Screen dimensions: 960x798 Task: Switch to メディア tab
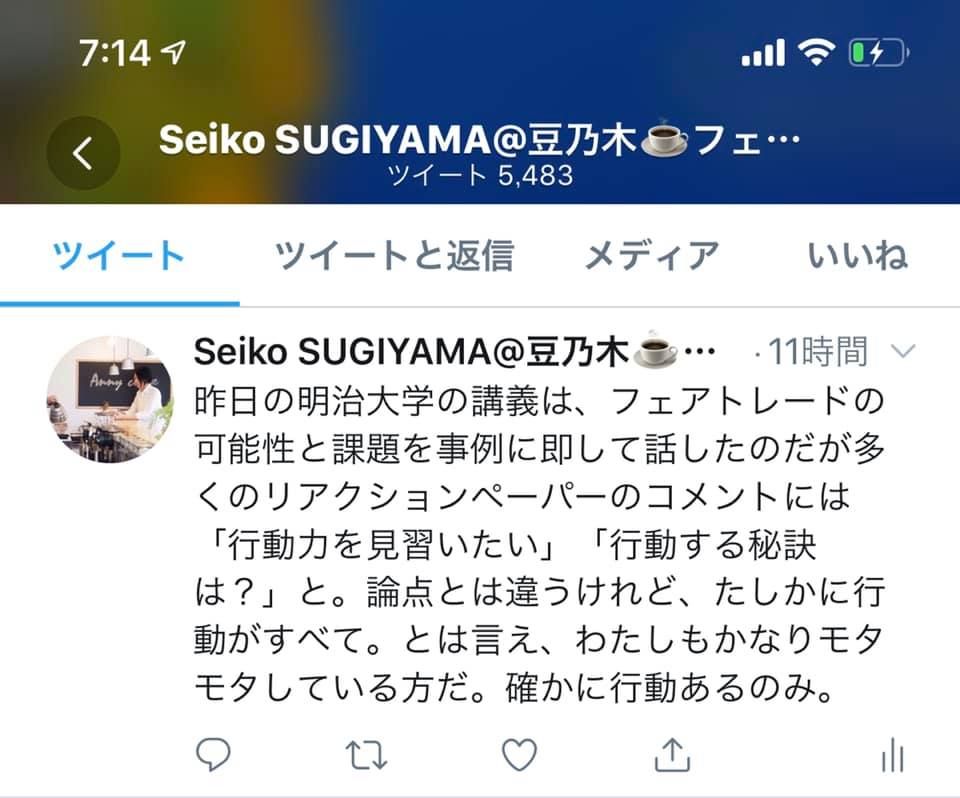point(652,255)
